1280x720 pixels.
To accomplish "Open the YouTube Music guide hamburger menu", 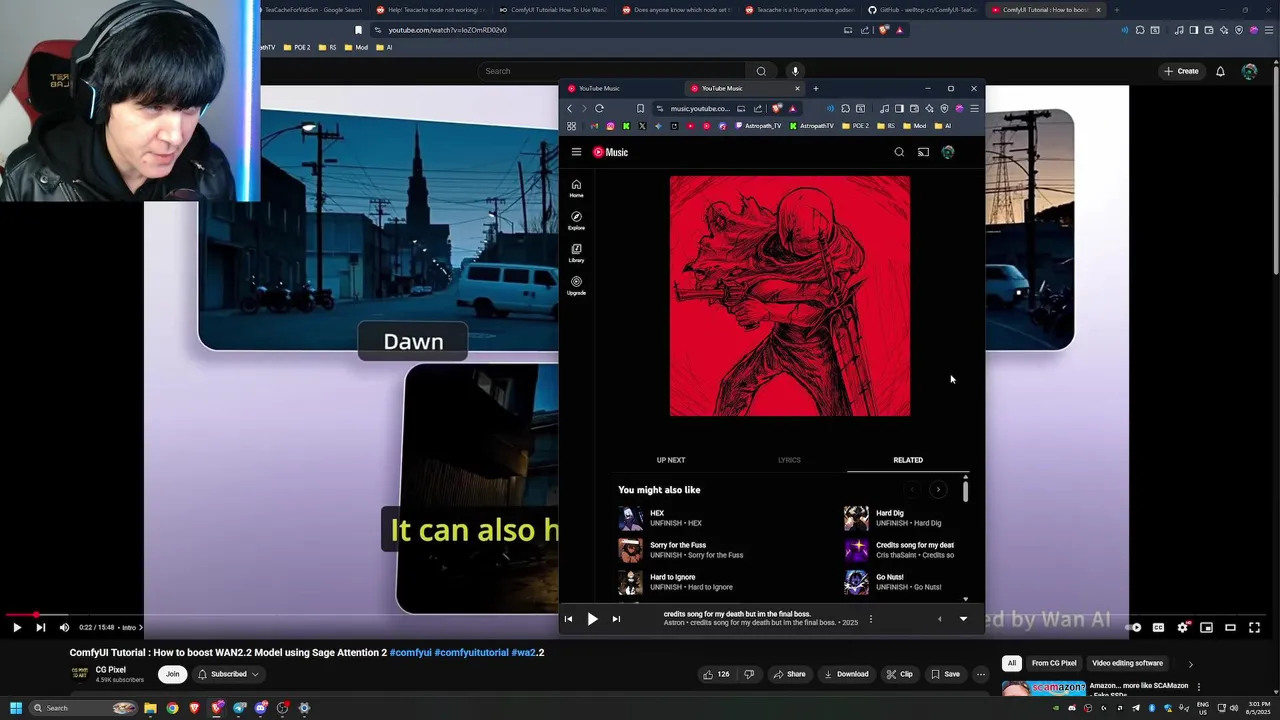I will [x=576, y=152].
